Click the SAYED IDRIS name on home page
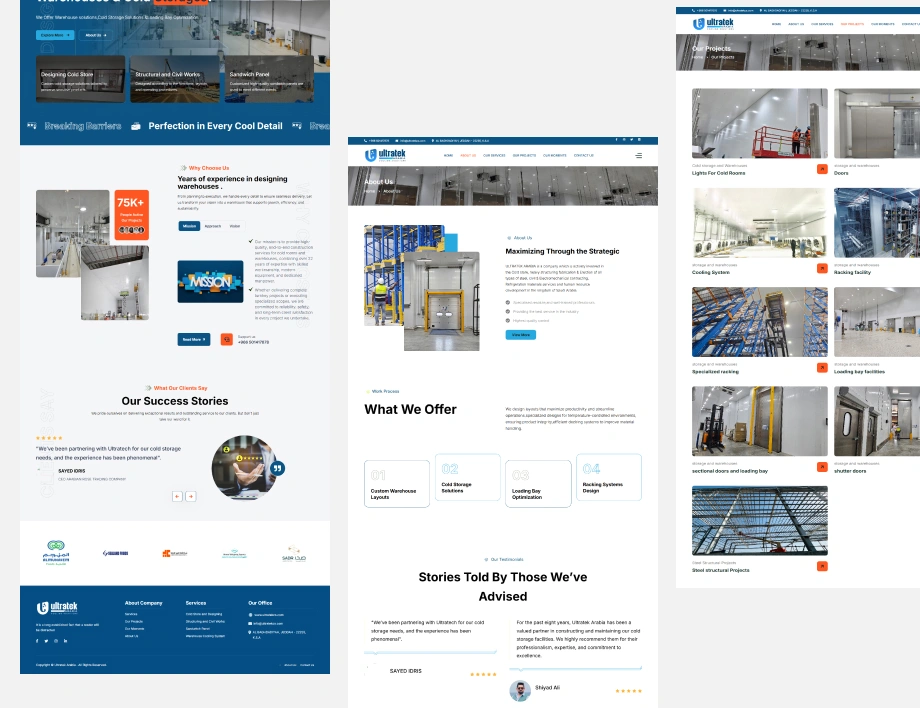The image size is (920, 708). (x=72, y=471)
